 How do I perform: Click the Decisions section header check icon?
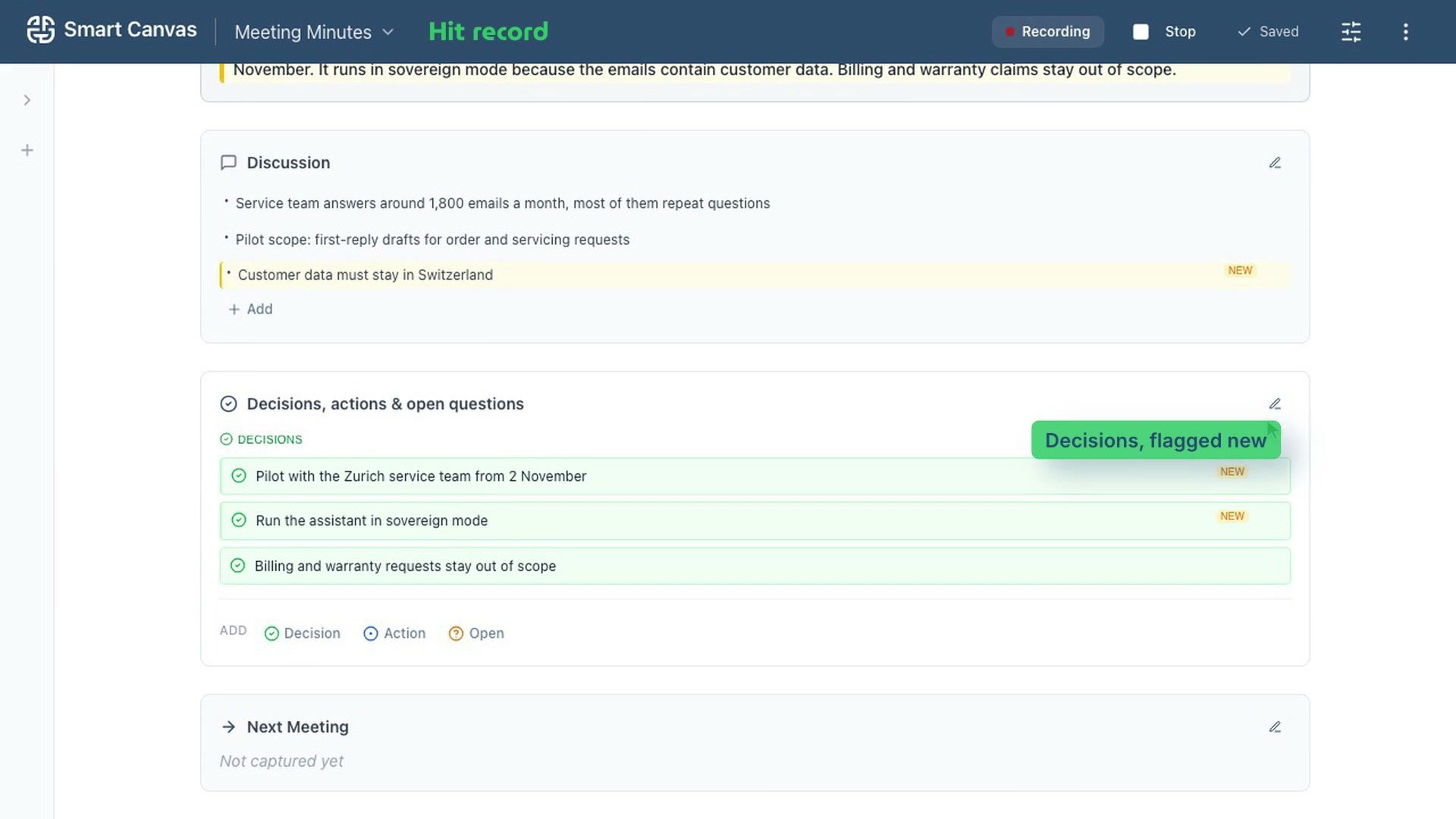228,404
